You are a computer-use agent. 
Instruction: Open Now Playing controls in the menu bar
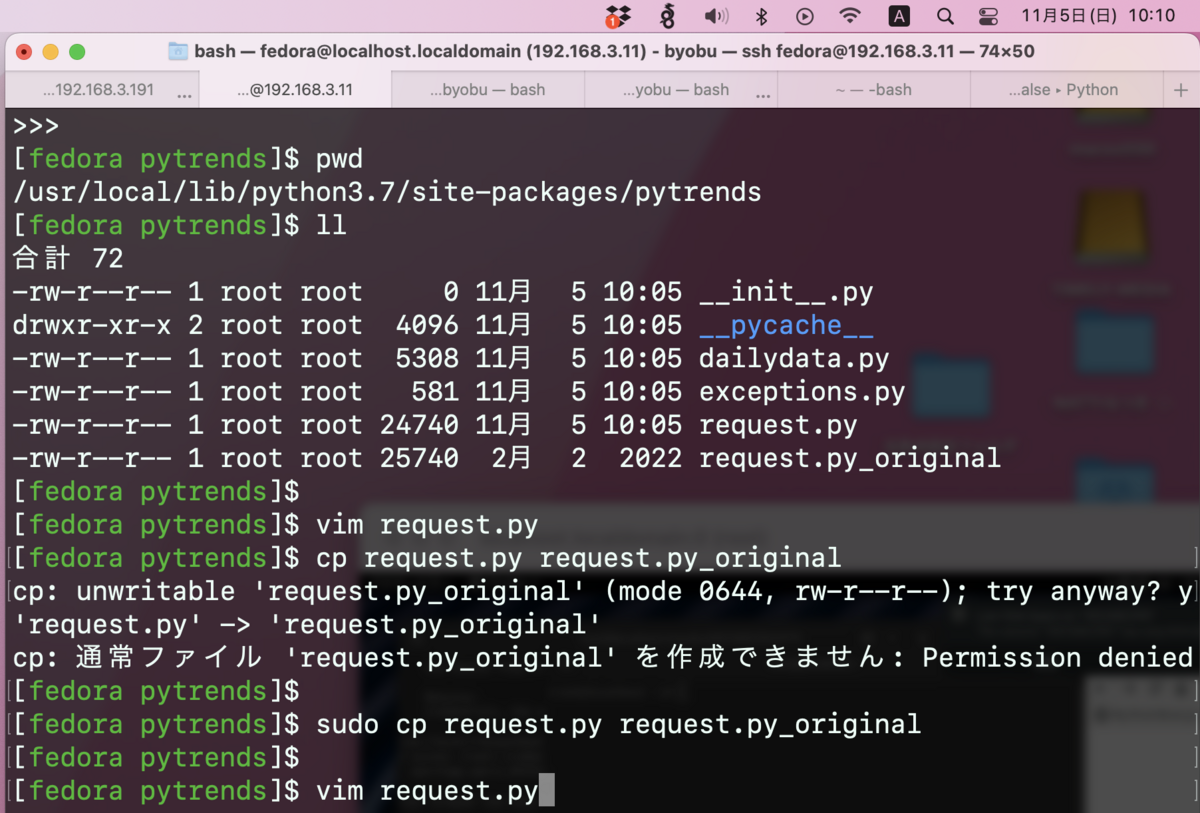(x=806, y=16)
